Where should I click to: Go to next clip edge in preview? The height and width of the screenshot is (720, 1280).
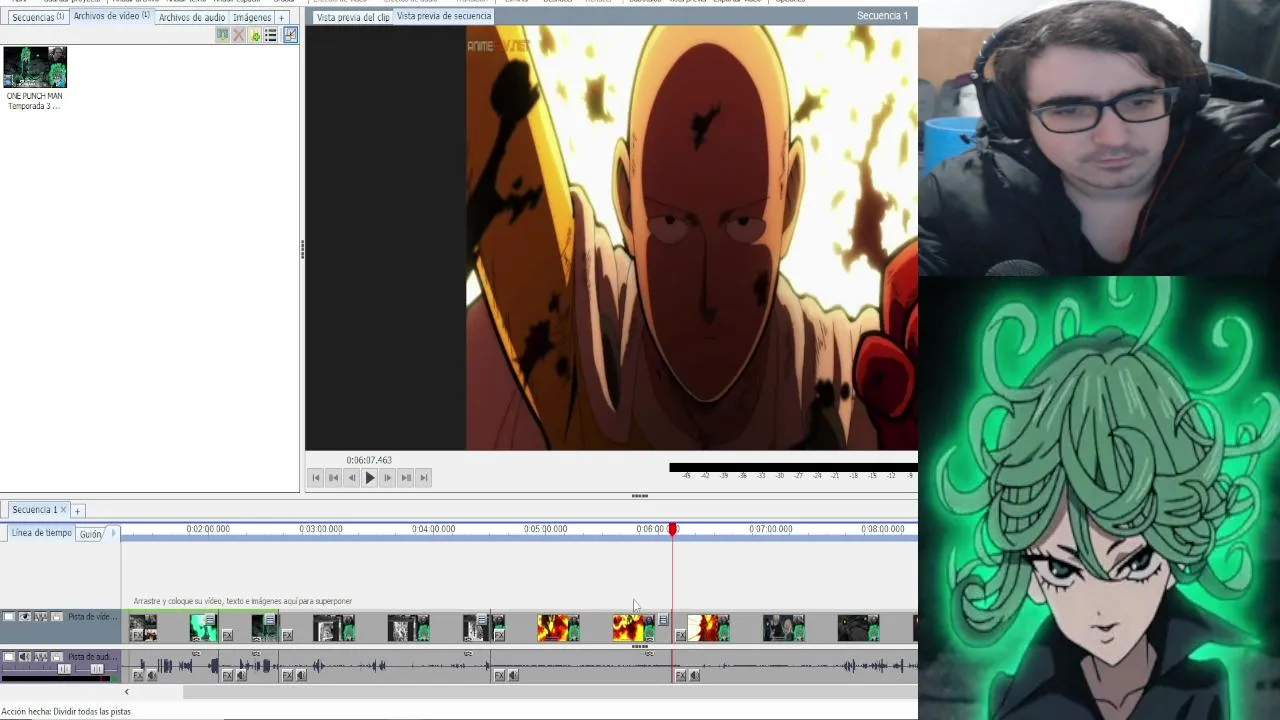click(405, 478)
